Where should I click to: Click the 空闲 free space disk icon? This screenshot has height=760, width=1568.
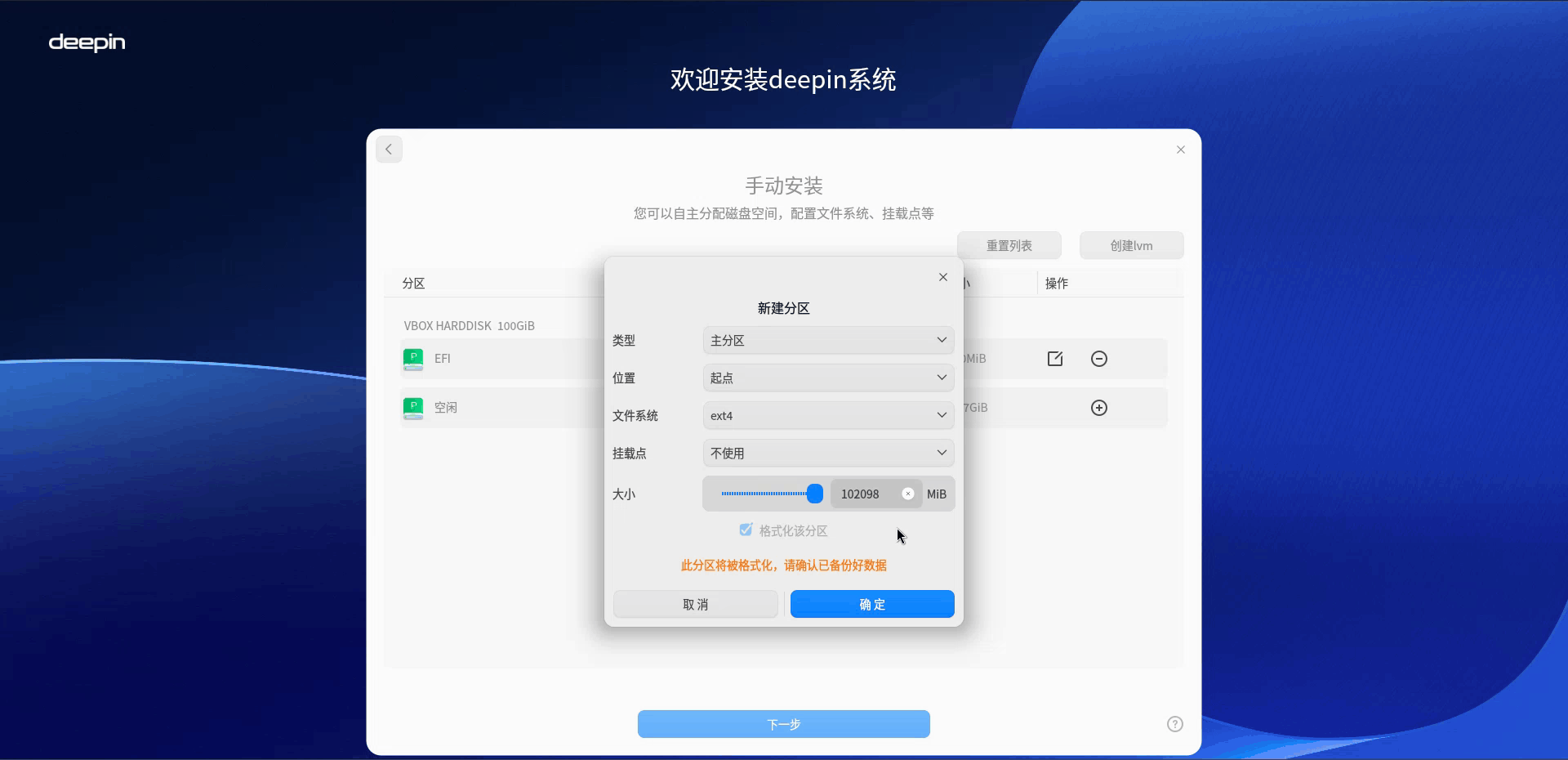click(x=413, y=408)
